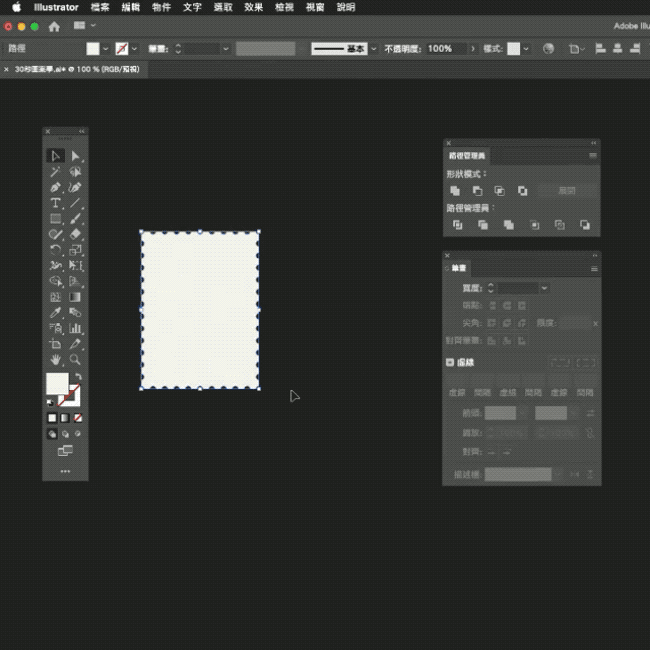
Task: Select the Pen tool
Action: tap(56, 187)
